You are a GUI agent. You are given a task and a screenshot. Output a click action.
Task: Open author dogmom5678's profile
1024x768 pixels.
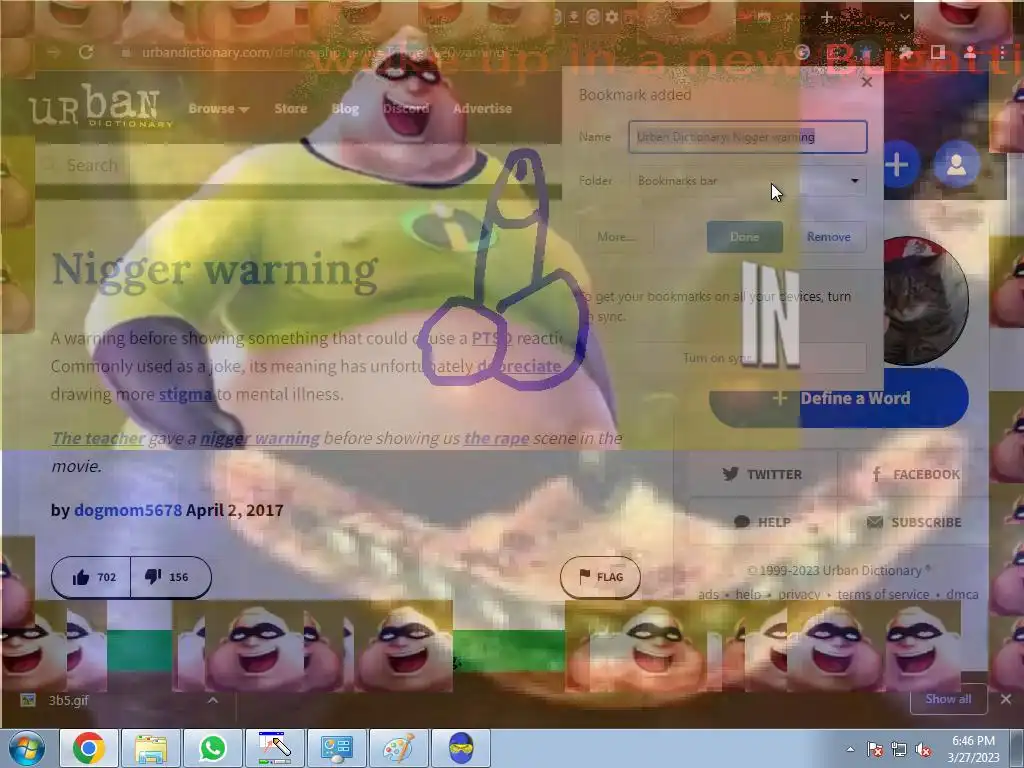point(127,510)
